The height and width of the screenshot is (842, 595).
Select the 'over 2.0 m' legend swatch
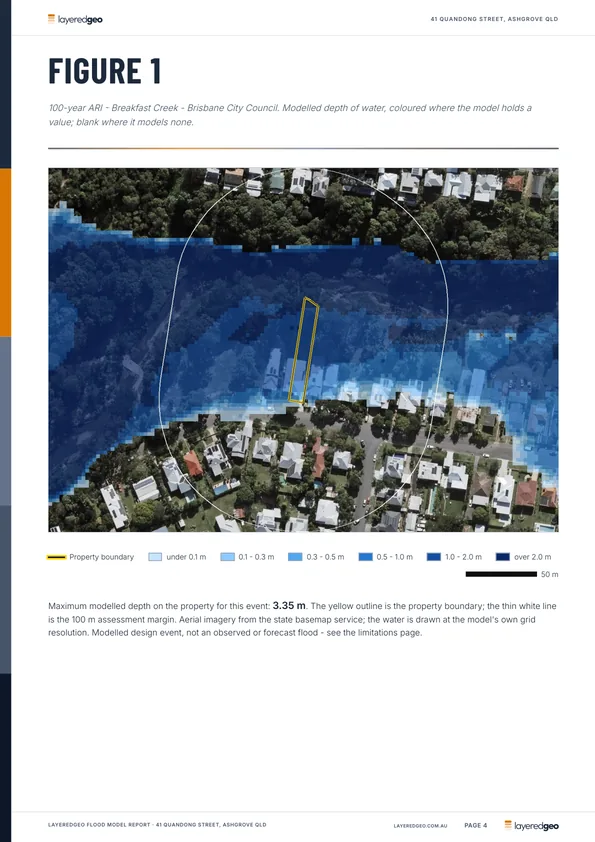(503, 557)
